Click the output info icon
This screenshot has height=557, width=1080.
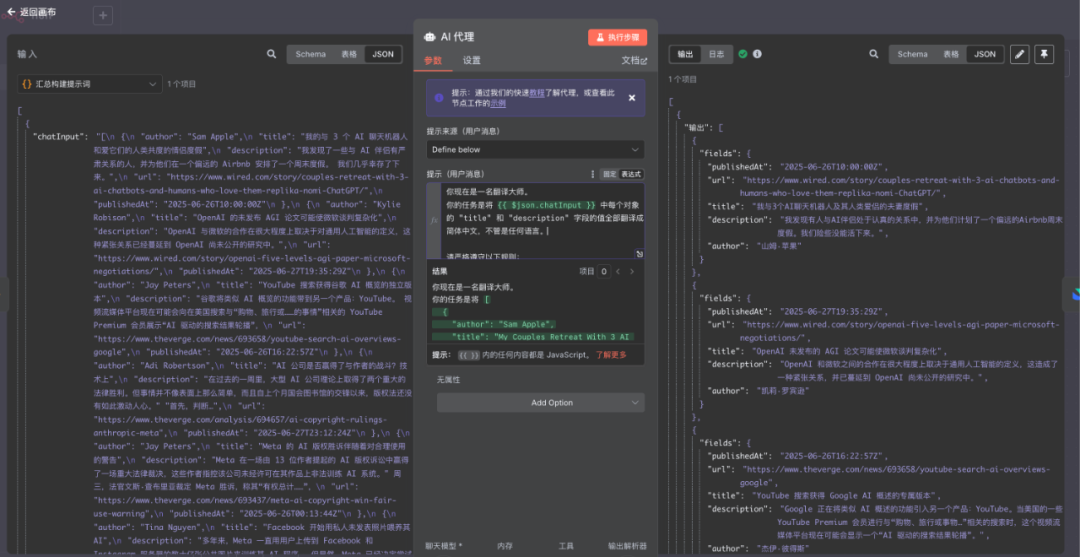pos(757,54)
